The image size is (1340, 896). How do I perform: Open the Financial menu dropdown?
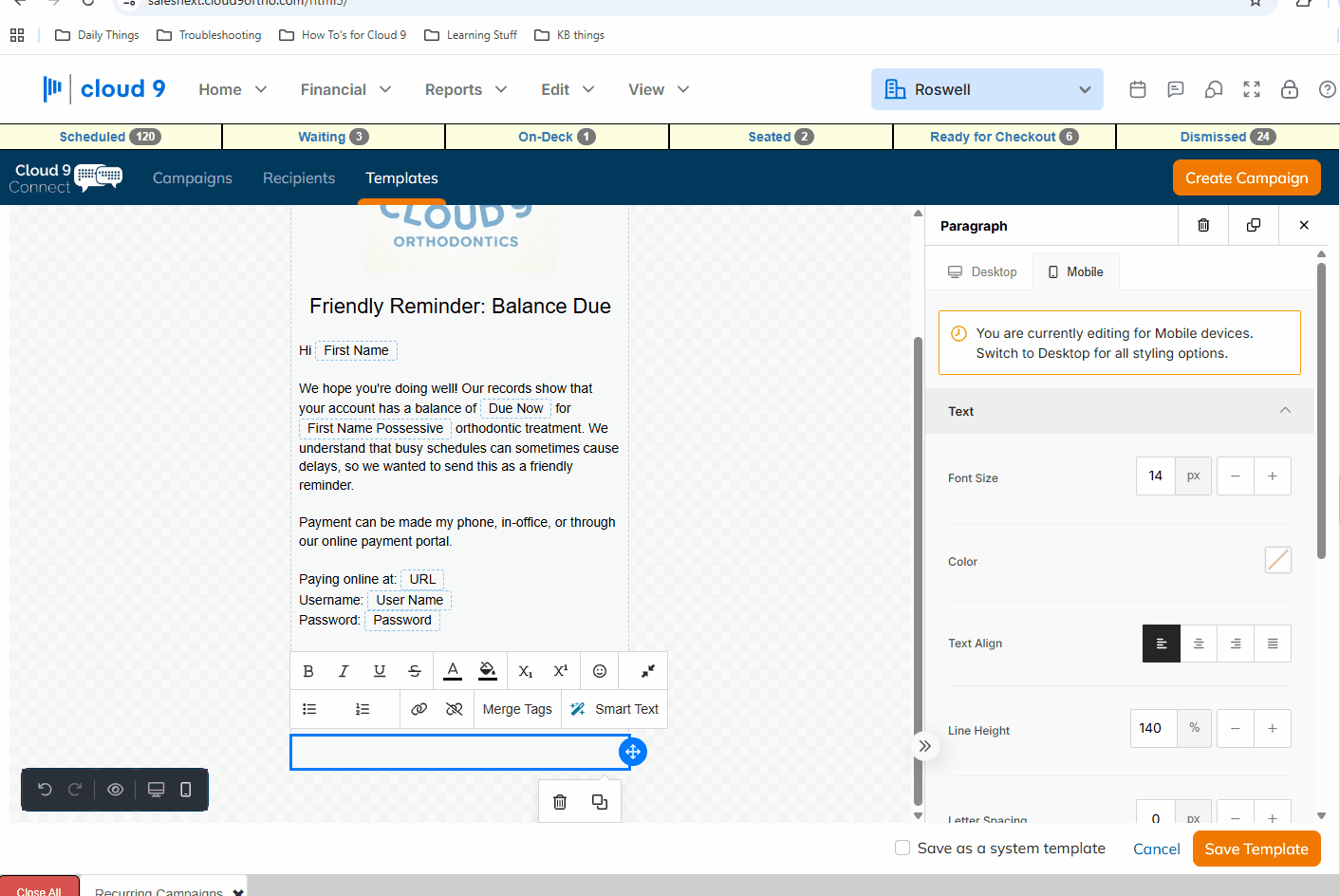click(x=345, y=89)
